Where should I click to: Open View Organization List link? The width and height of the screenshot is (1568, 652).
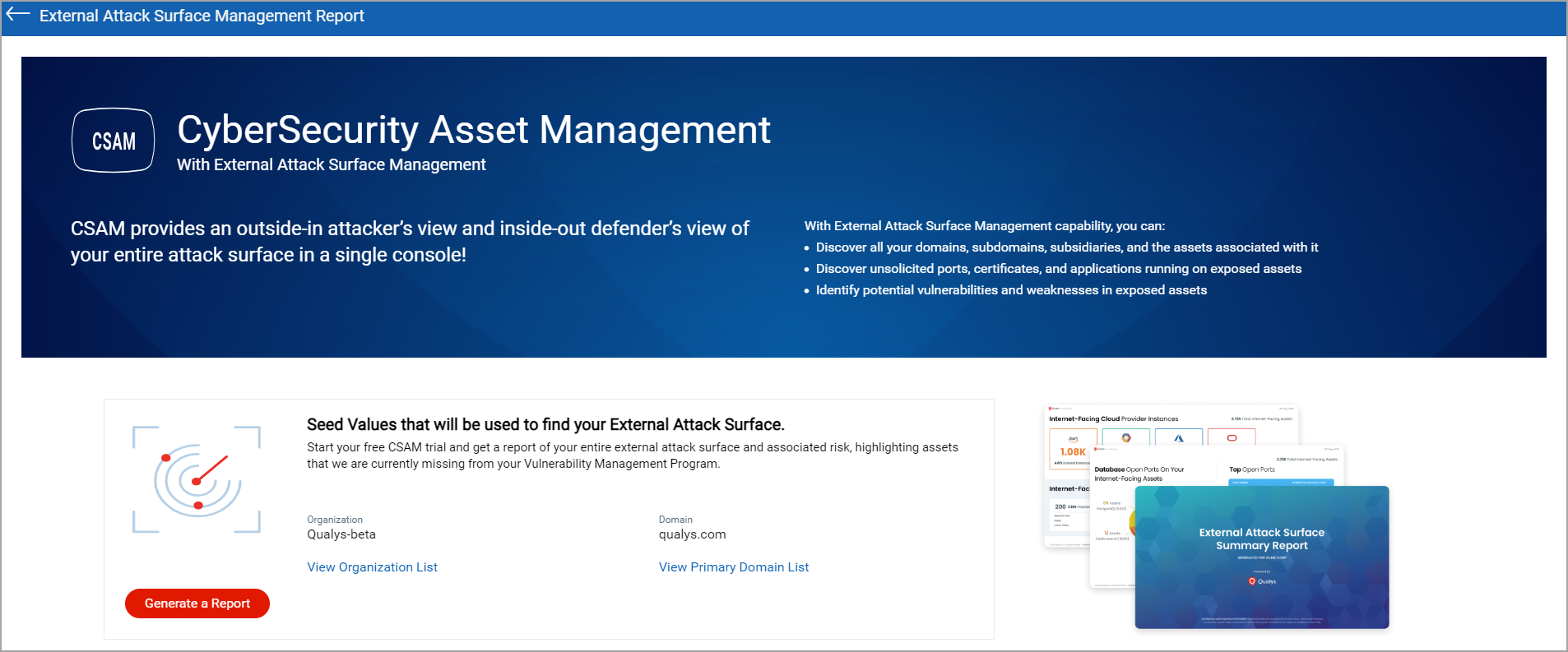point(372,567)
